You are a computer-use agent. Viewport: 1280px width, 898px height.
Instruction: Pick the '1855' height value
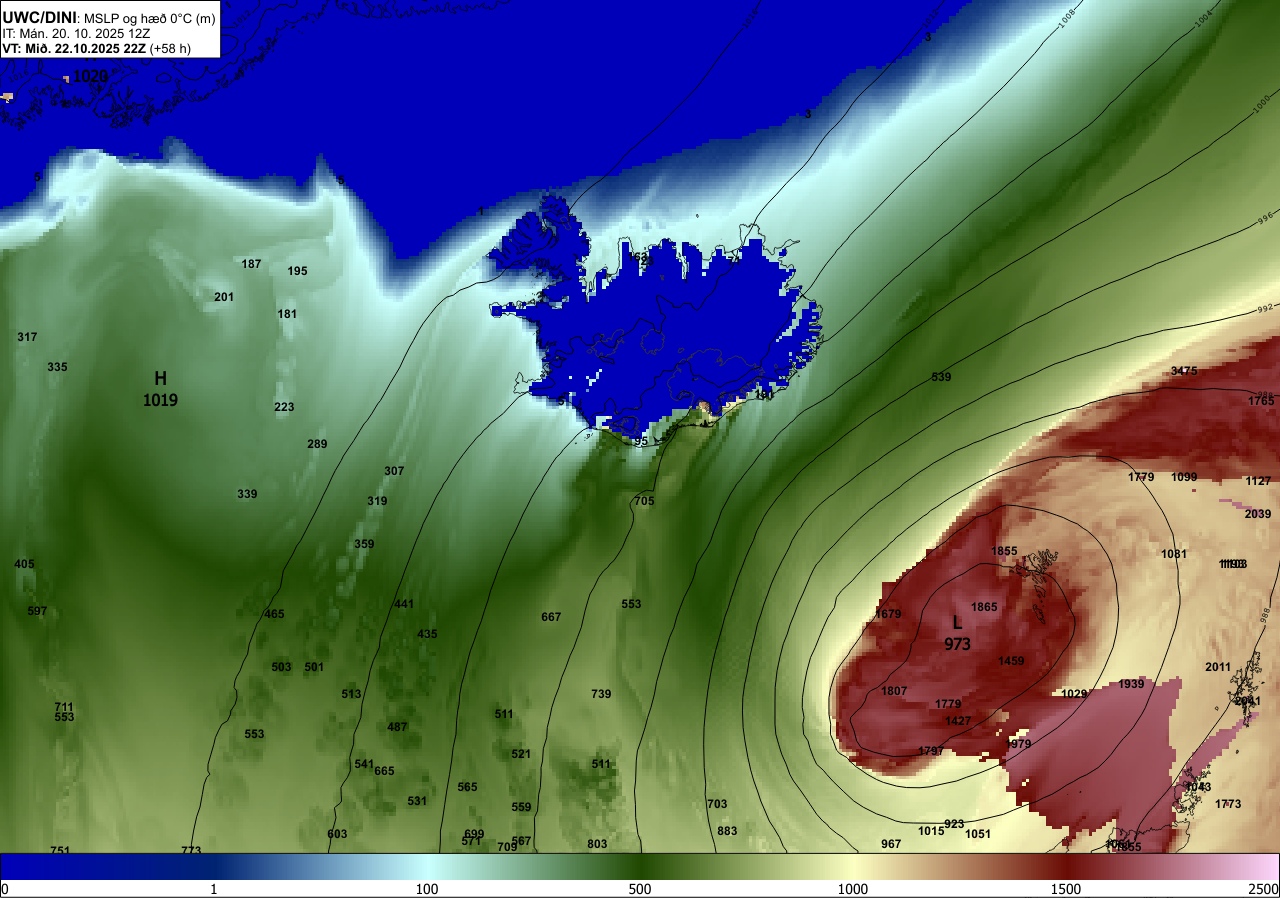click(1004, 551)
